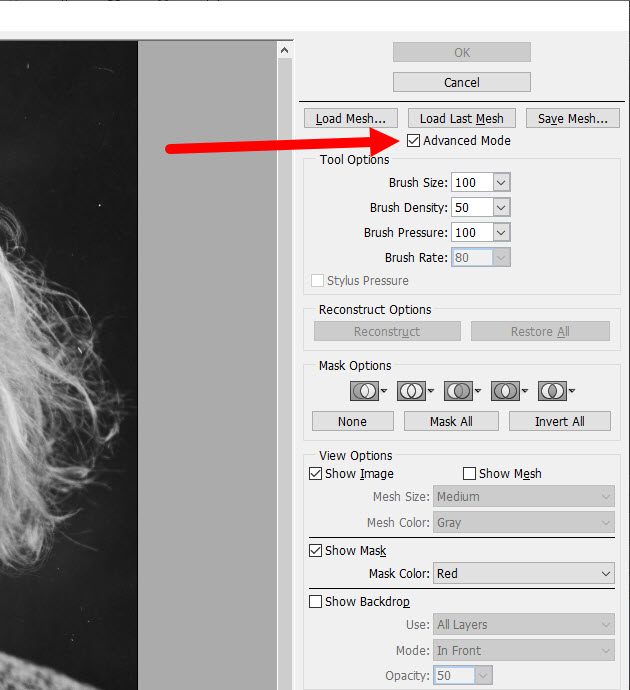Click into the Brush Size value field
The image size is (630, 690).
(472, 182)
